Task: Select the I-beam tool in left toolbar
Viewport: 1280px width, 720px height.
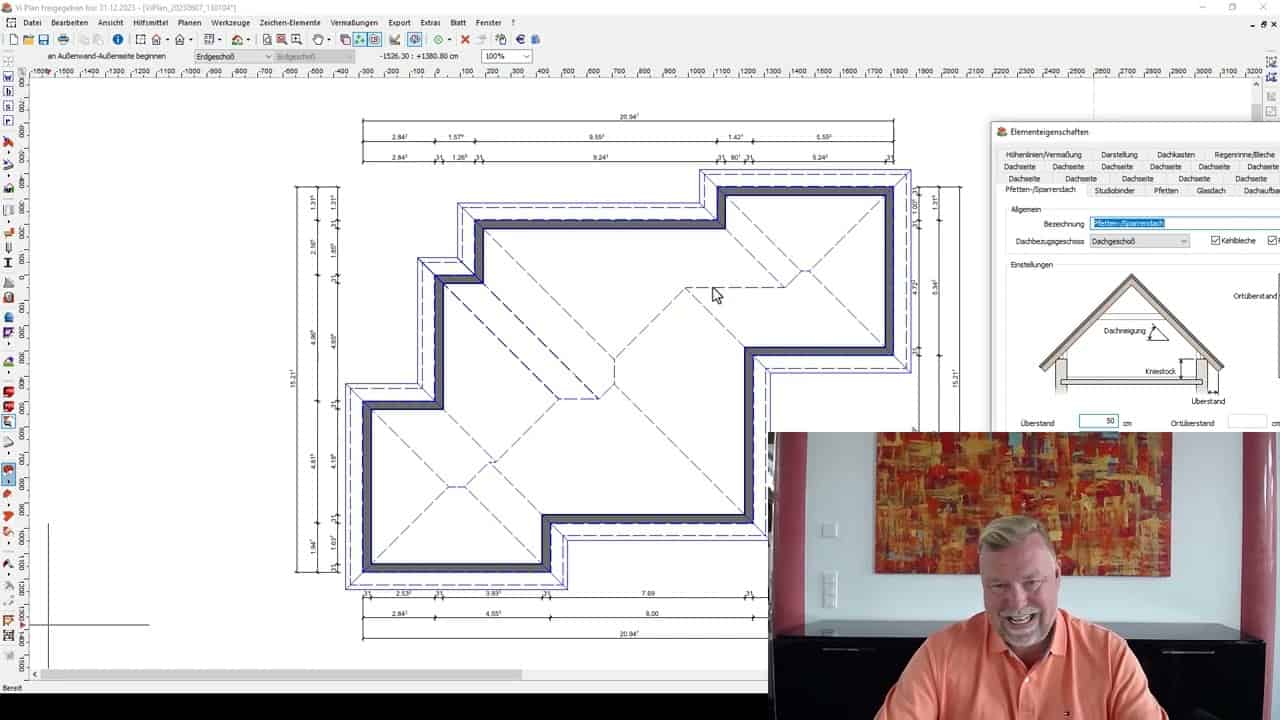Action: [x=8, y=263]
